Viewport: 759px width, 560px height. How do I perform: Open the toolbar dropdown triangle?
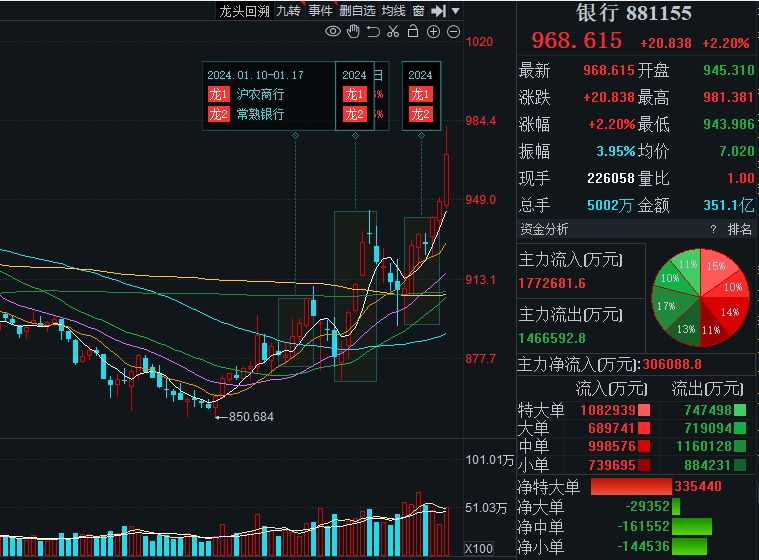click(x=455, y=11)
